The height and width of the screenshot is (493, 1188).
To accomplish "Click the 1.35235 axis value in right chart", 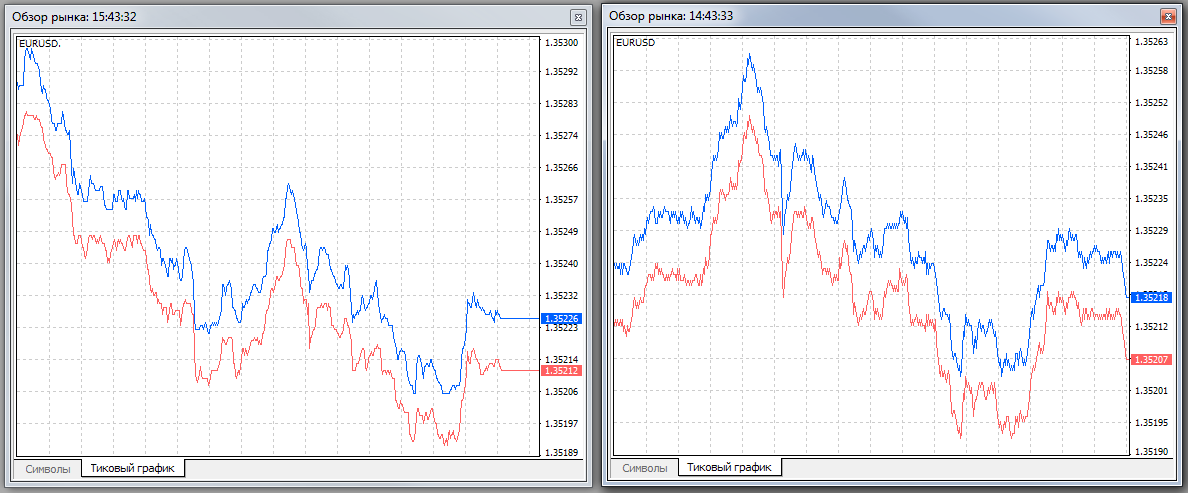I will (1150, 199).
